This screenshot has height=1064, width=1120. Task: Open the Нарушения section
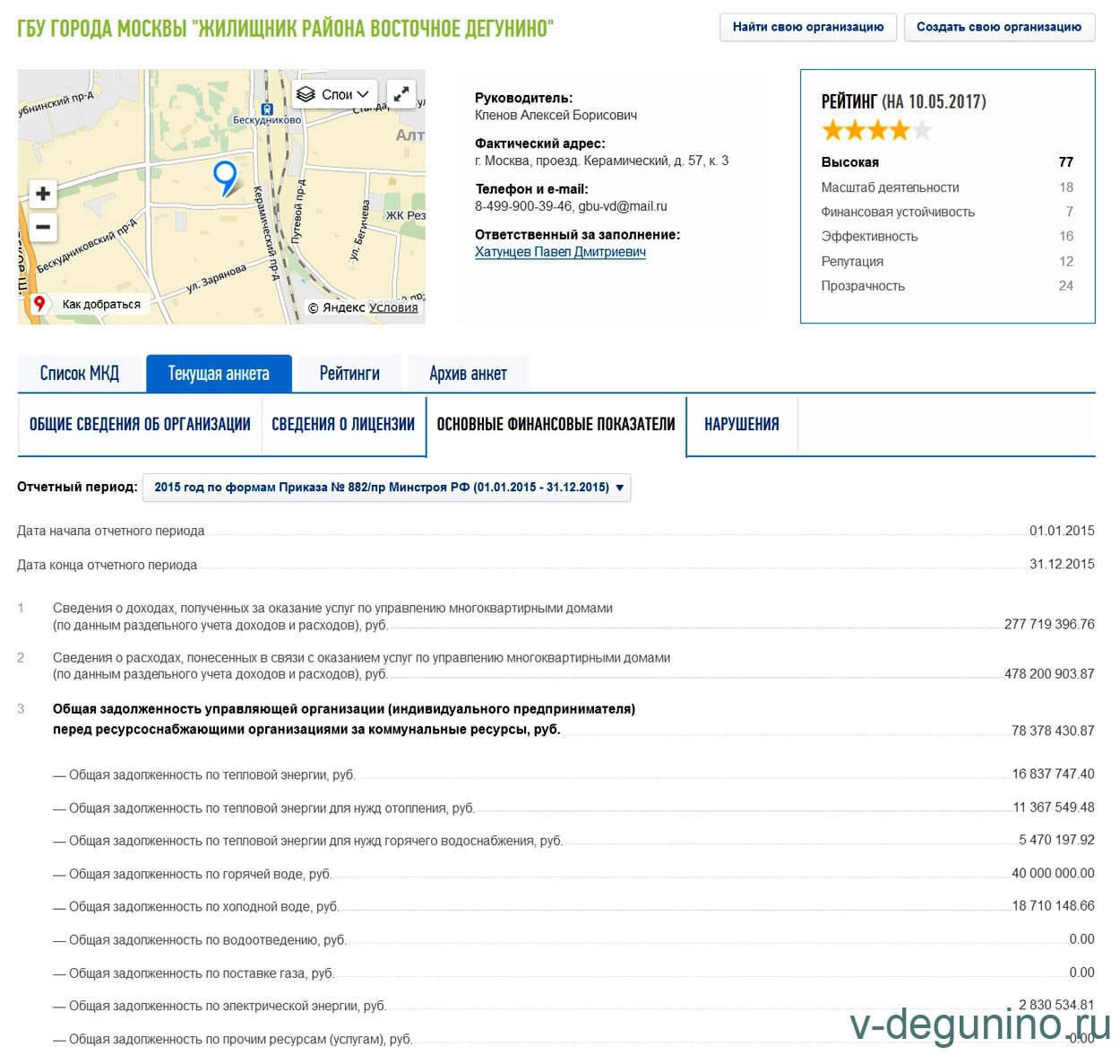[741, 425]
